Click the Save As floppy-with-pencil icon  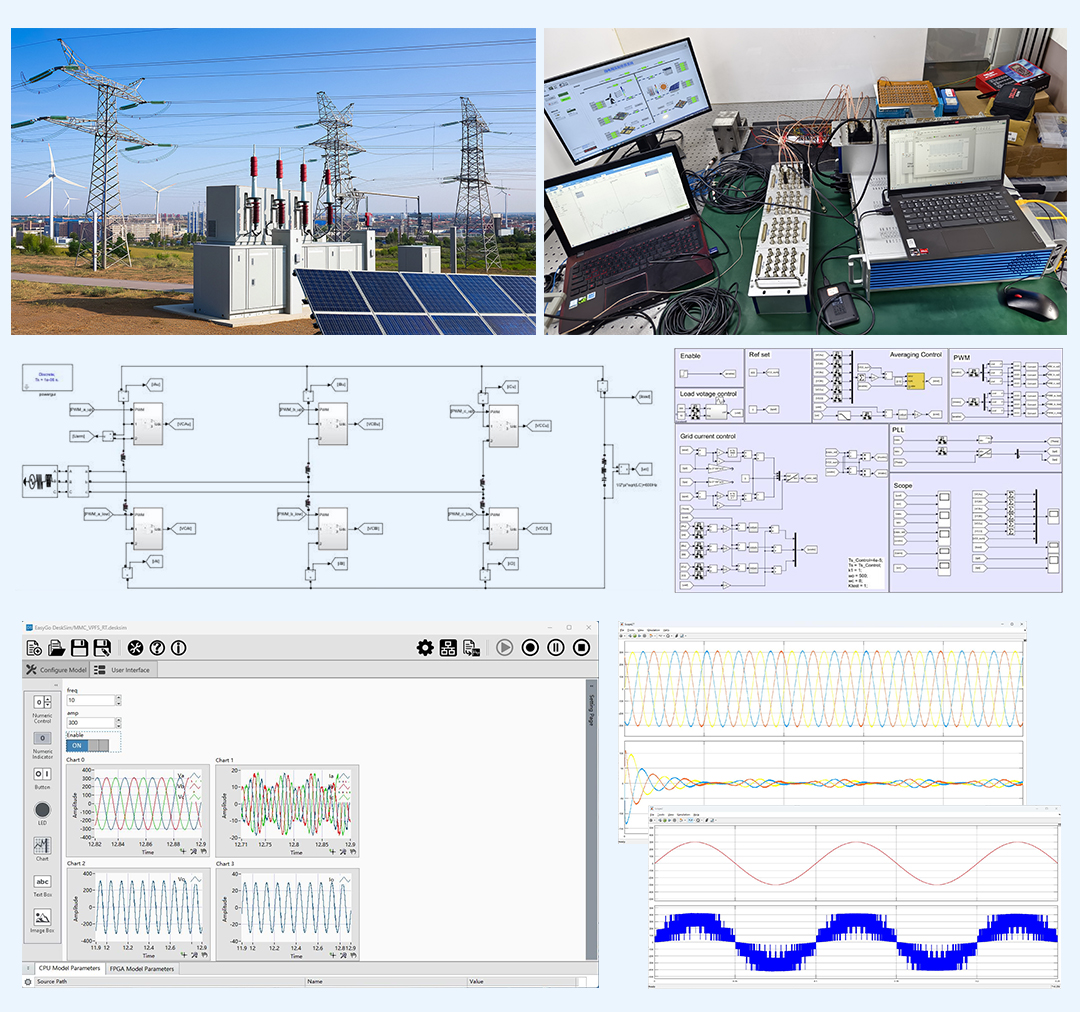click(x=102, y=648)
